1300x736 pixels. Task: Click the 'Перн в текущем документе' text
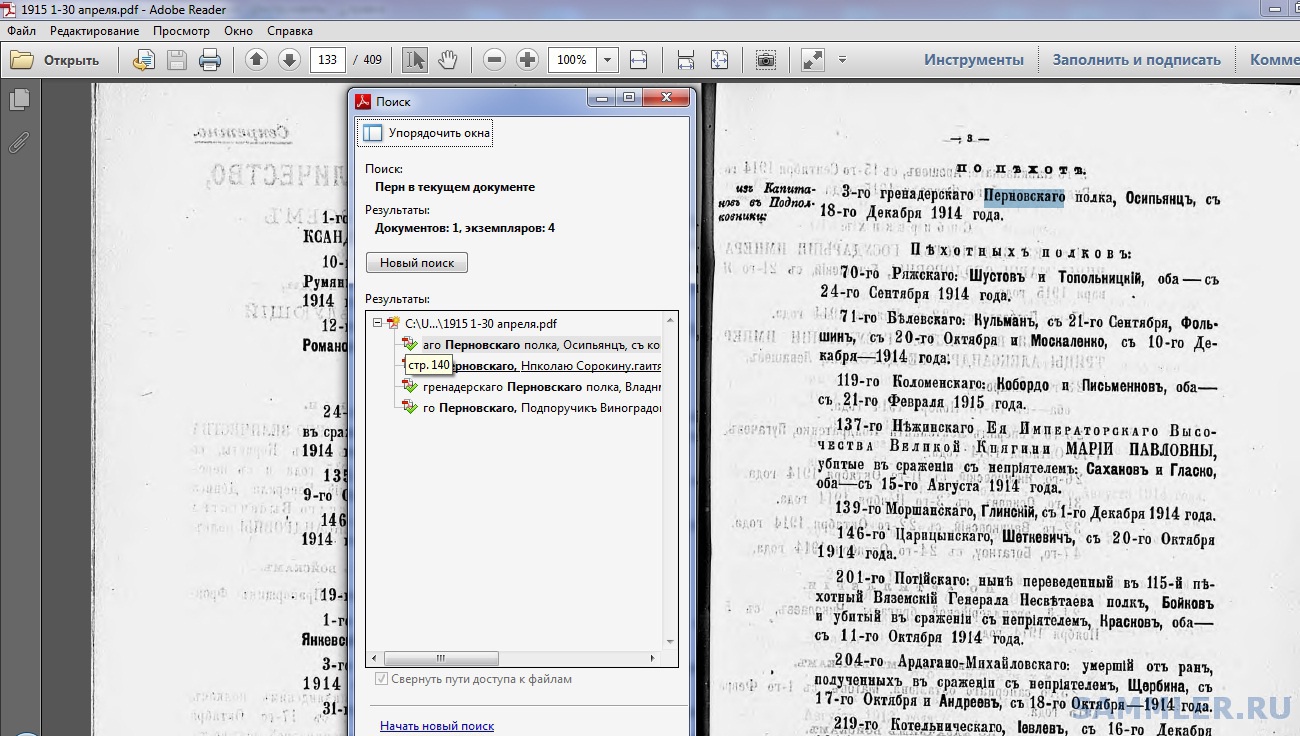coord(455,187)
